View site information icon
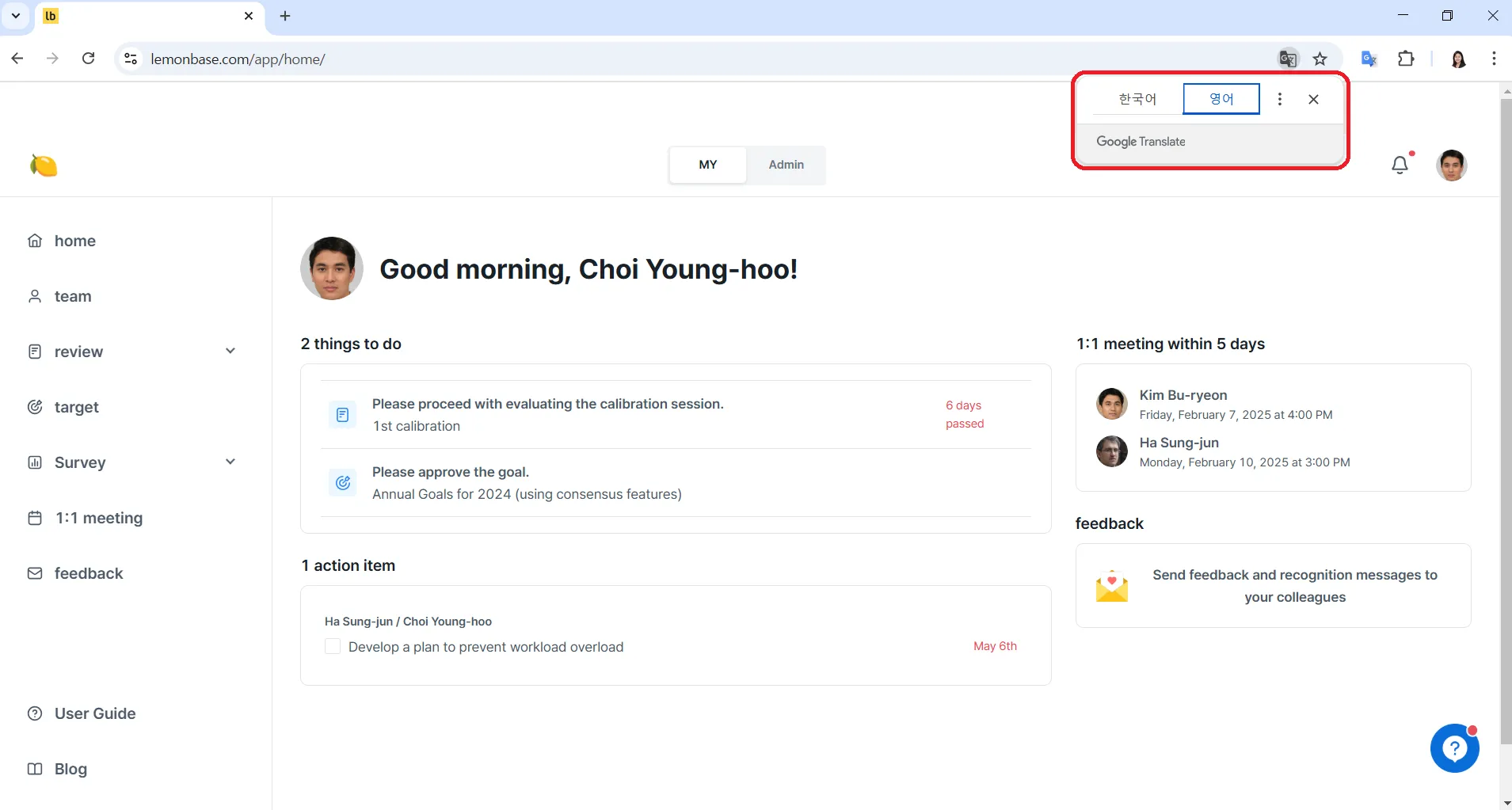This screenshot has height=810, width=1512. (x=131, y=59)
